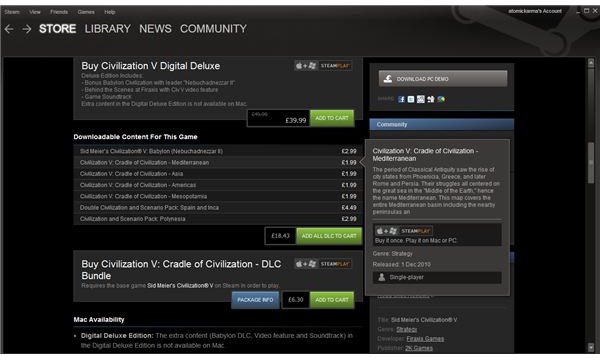The image size is (600, 360).
Task: Follow the Firaxis Games developer link
Action: point(425,339)
